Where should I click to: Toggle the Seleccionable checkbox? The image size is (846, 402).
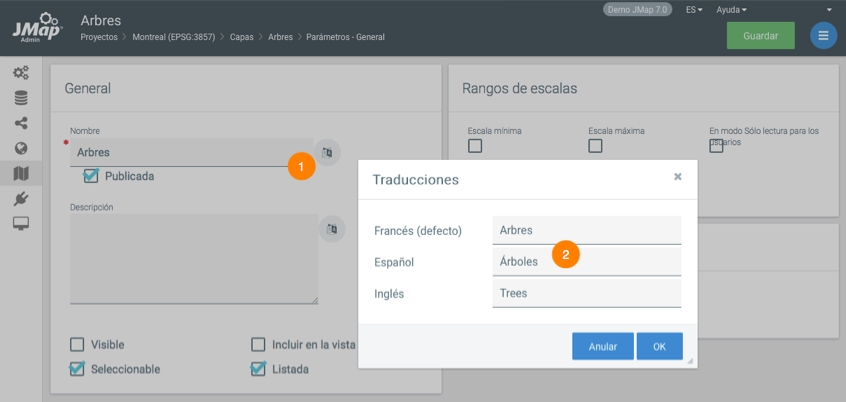coord(77,369)
